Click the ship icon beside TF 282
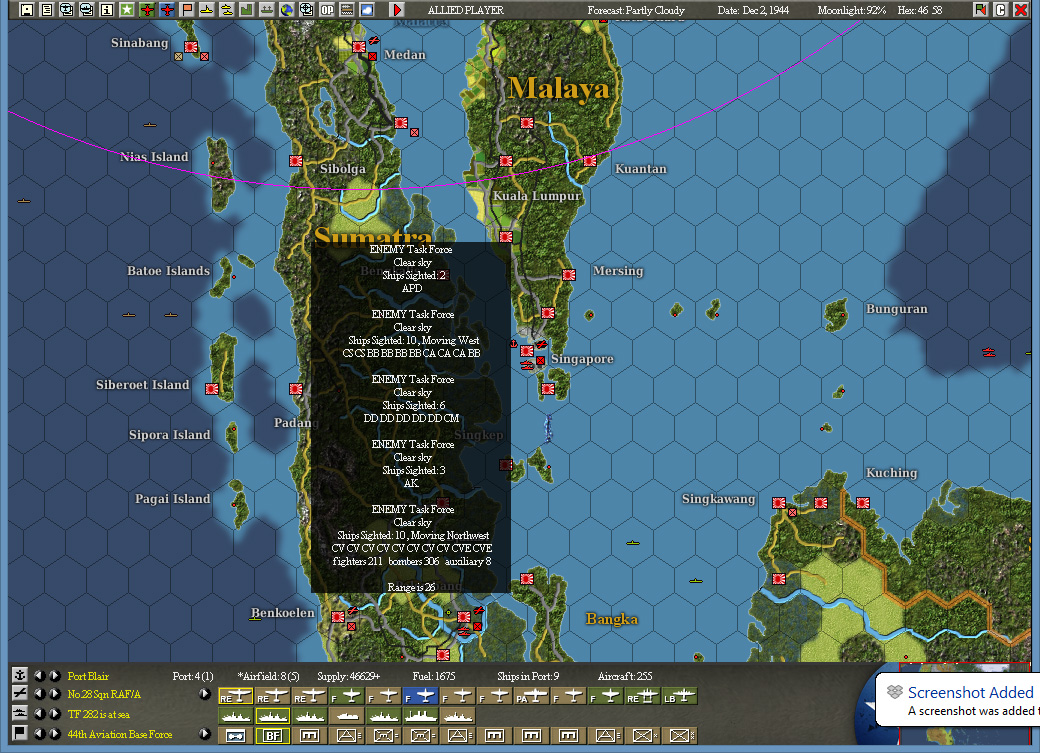1040x753 pixels. click(20, 714)
